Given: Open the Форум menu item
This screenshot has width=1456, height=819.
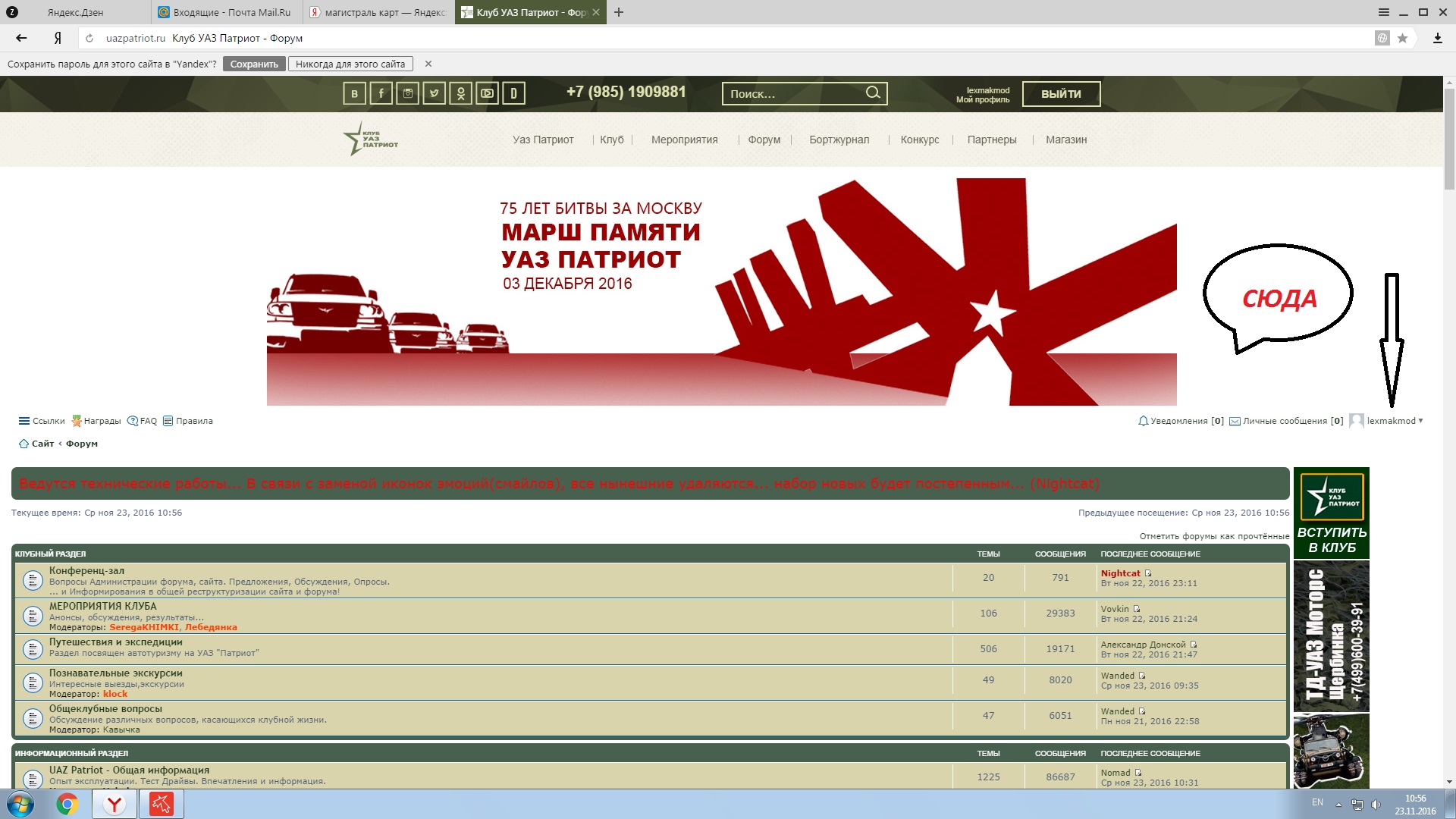Looking at the screenshot, I should pos(764,140).
